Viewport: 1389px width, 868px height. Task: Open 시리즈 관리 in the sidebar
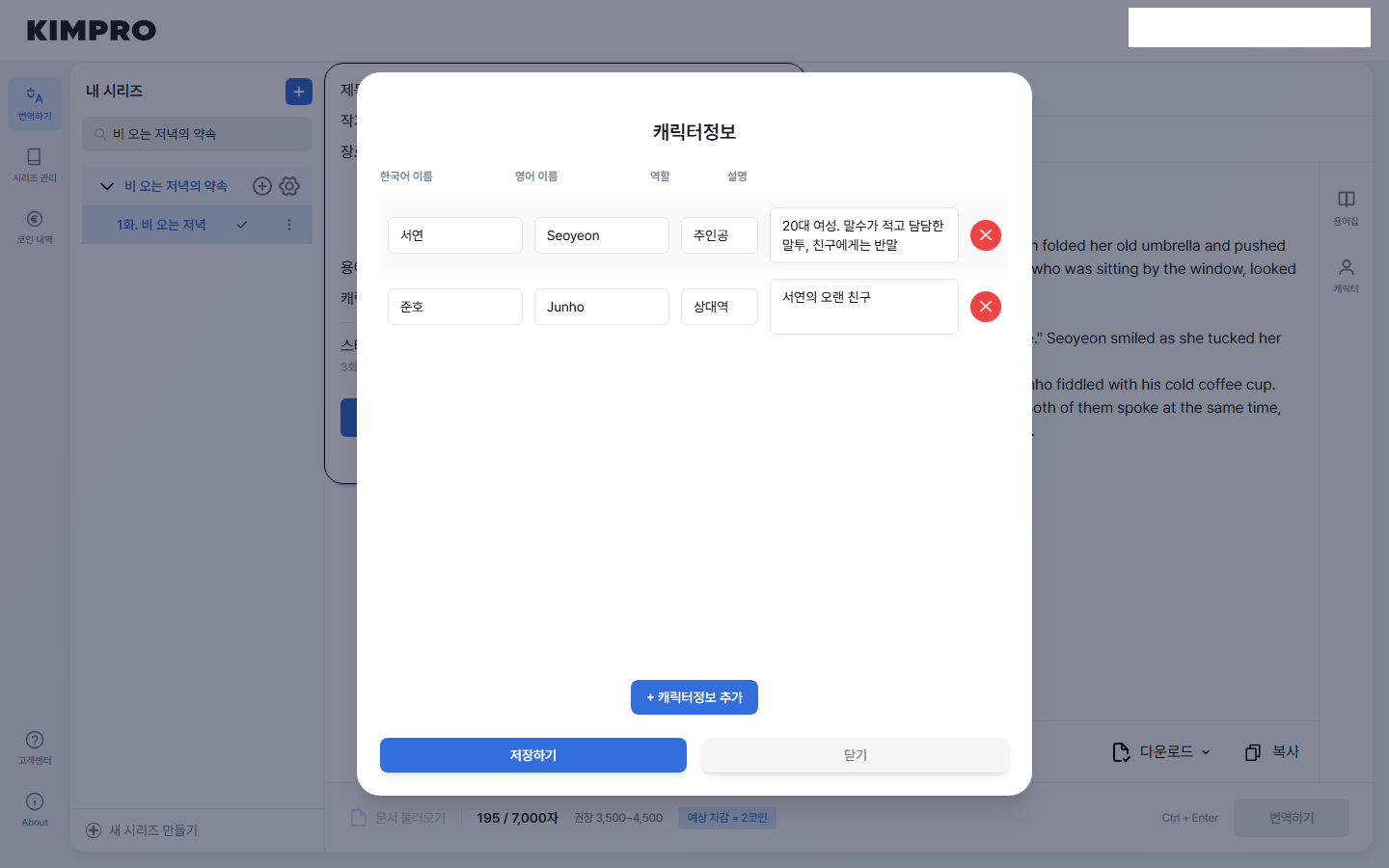[35, 165]
